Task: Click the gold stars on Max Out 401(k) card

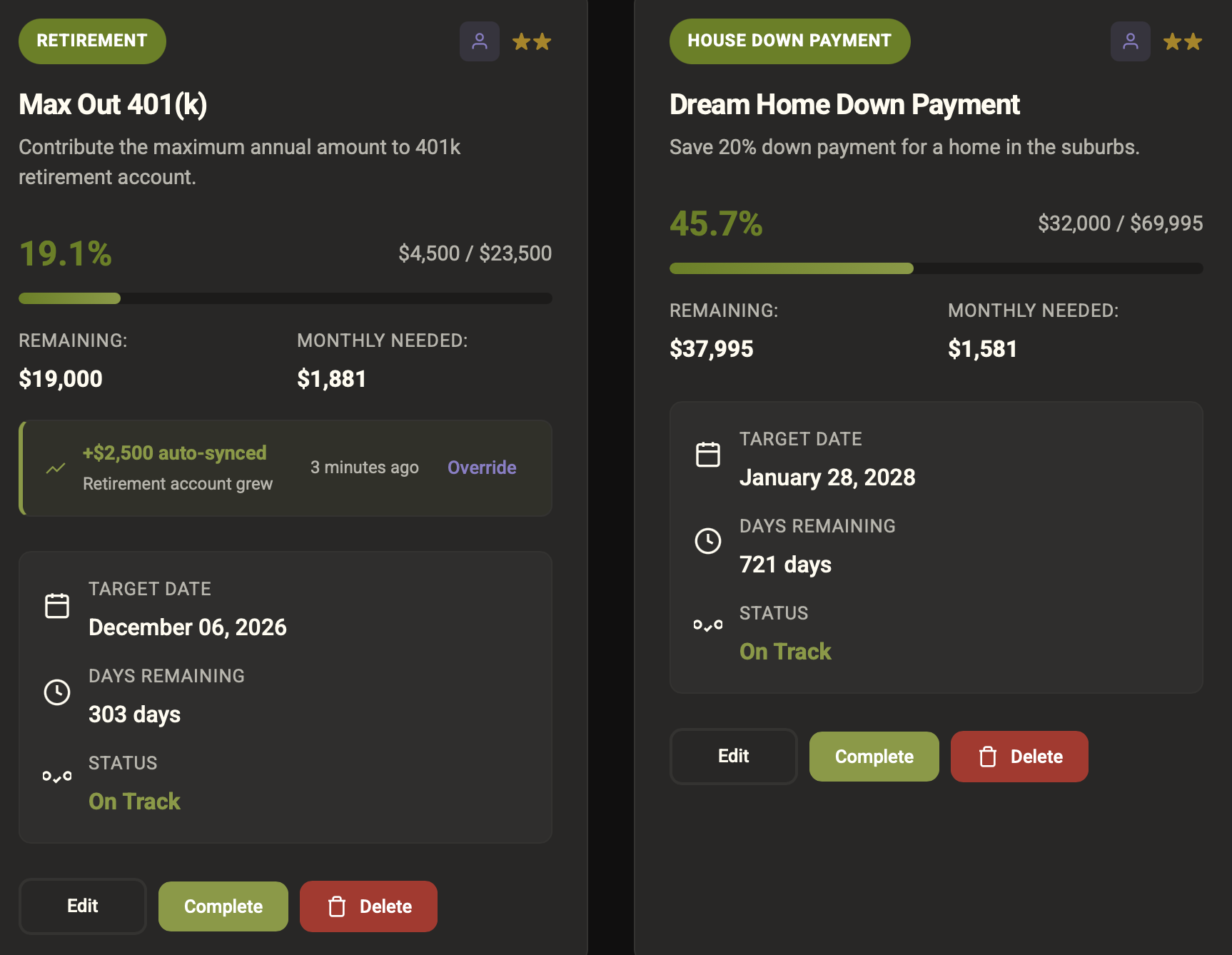Action: coord(532,41)
